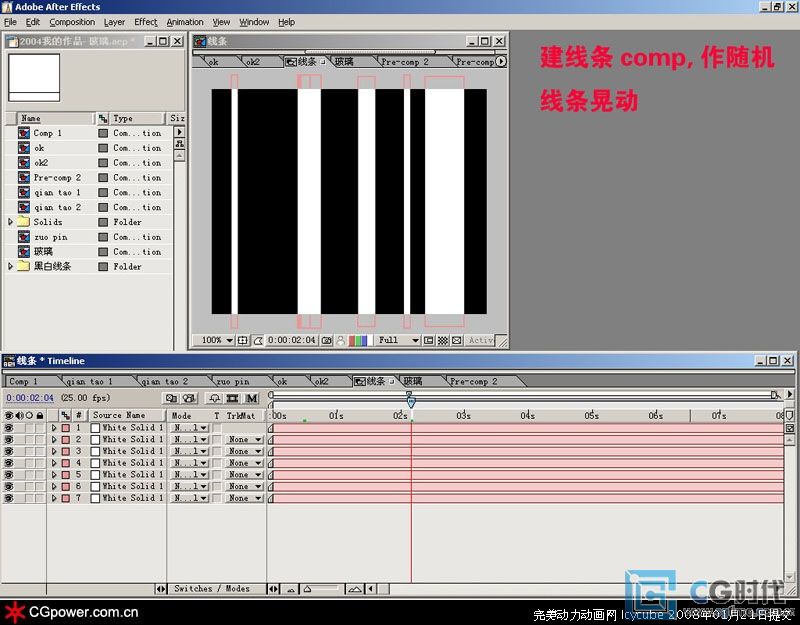Open comp viewer tab options arrow

tap(501, 61)
